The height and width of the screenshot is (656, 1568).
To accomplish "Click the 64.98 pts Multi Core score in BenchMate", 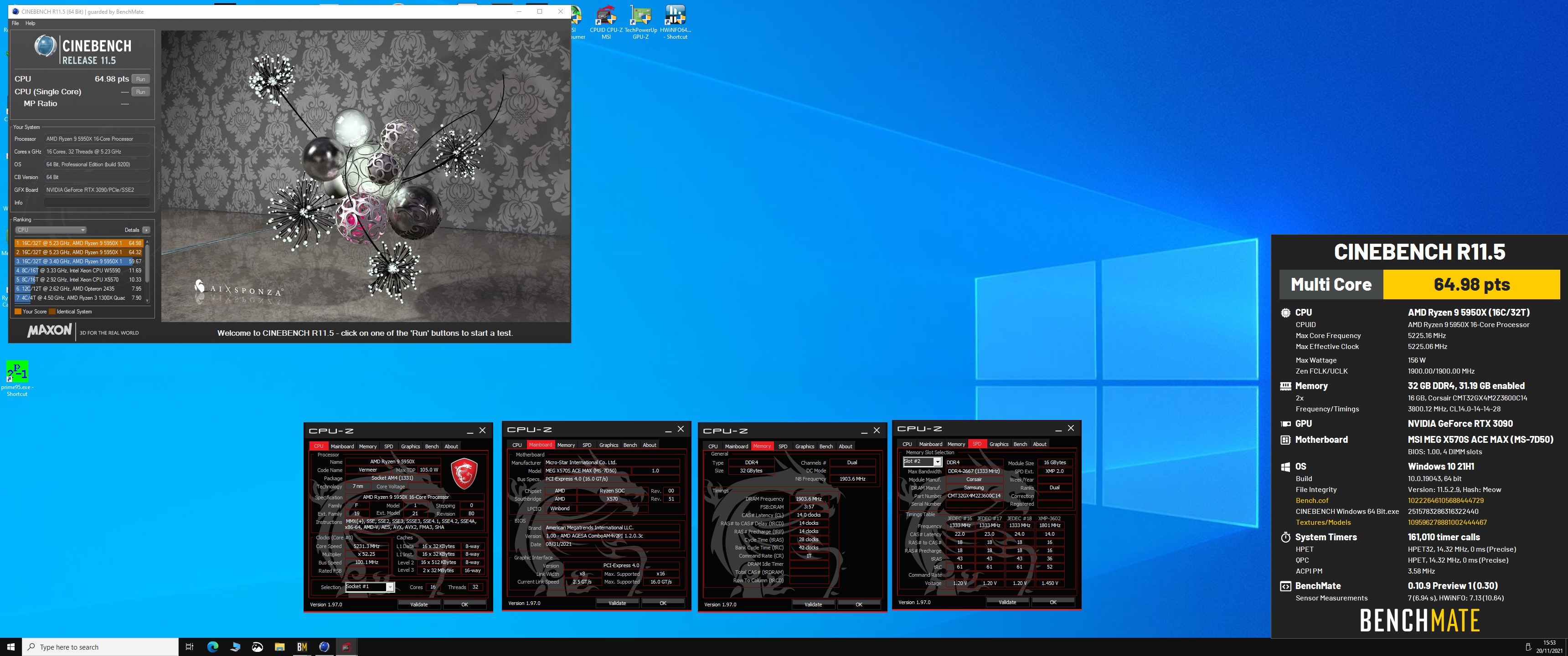I will tap(1471, 285).
